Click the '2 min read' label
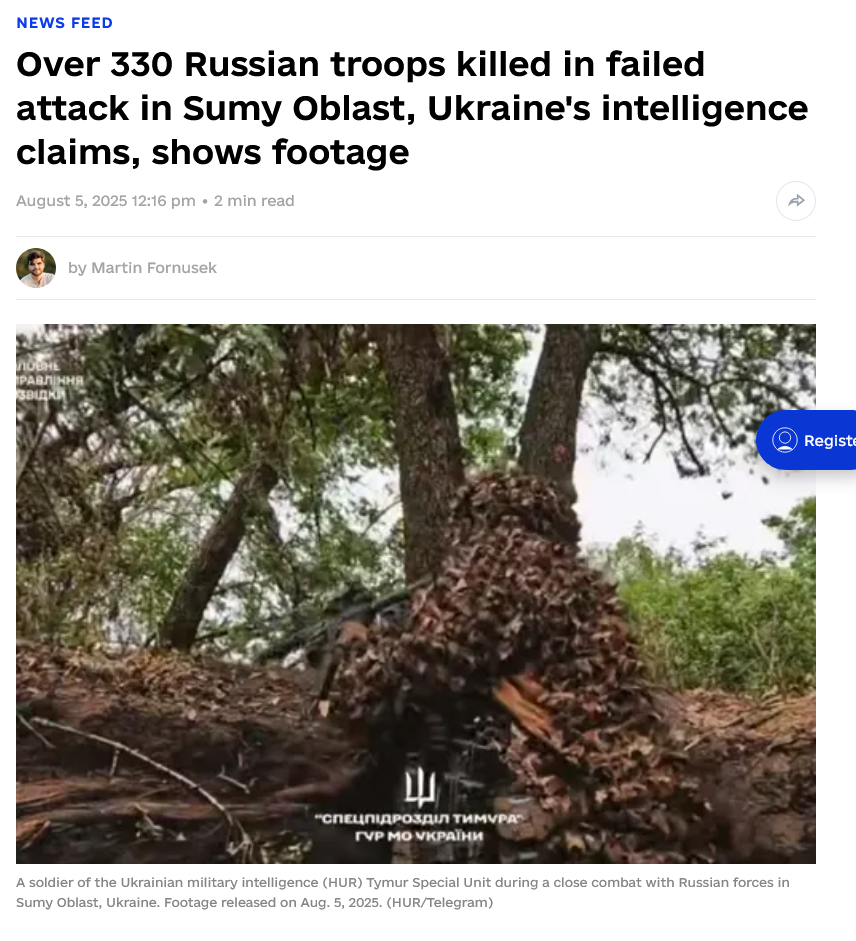Image resolution: width=856 pixels, height=941 pixels. pos(254,200)
